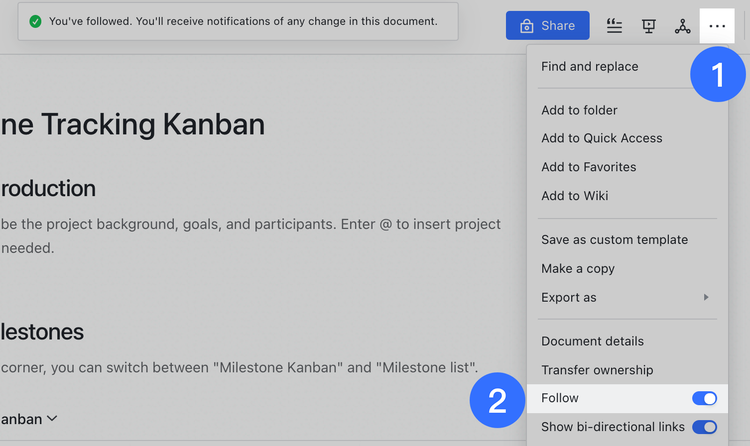Click the project background description paragraph
This screenshot has width=750, height=446.
(x=251, y=236)
